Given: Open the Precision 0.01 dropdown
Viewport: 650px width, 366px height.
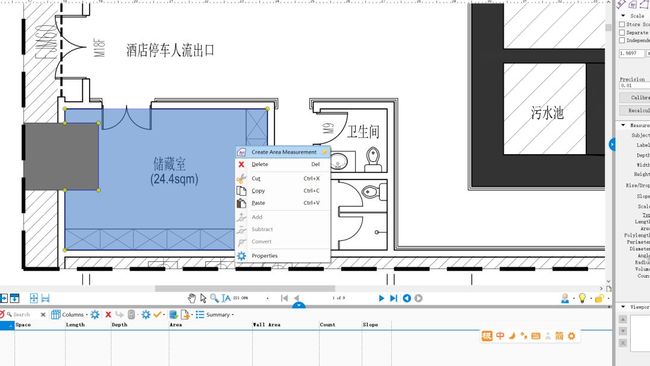Looking at the screenshot, I should coord(634,85).
